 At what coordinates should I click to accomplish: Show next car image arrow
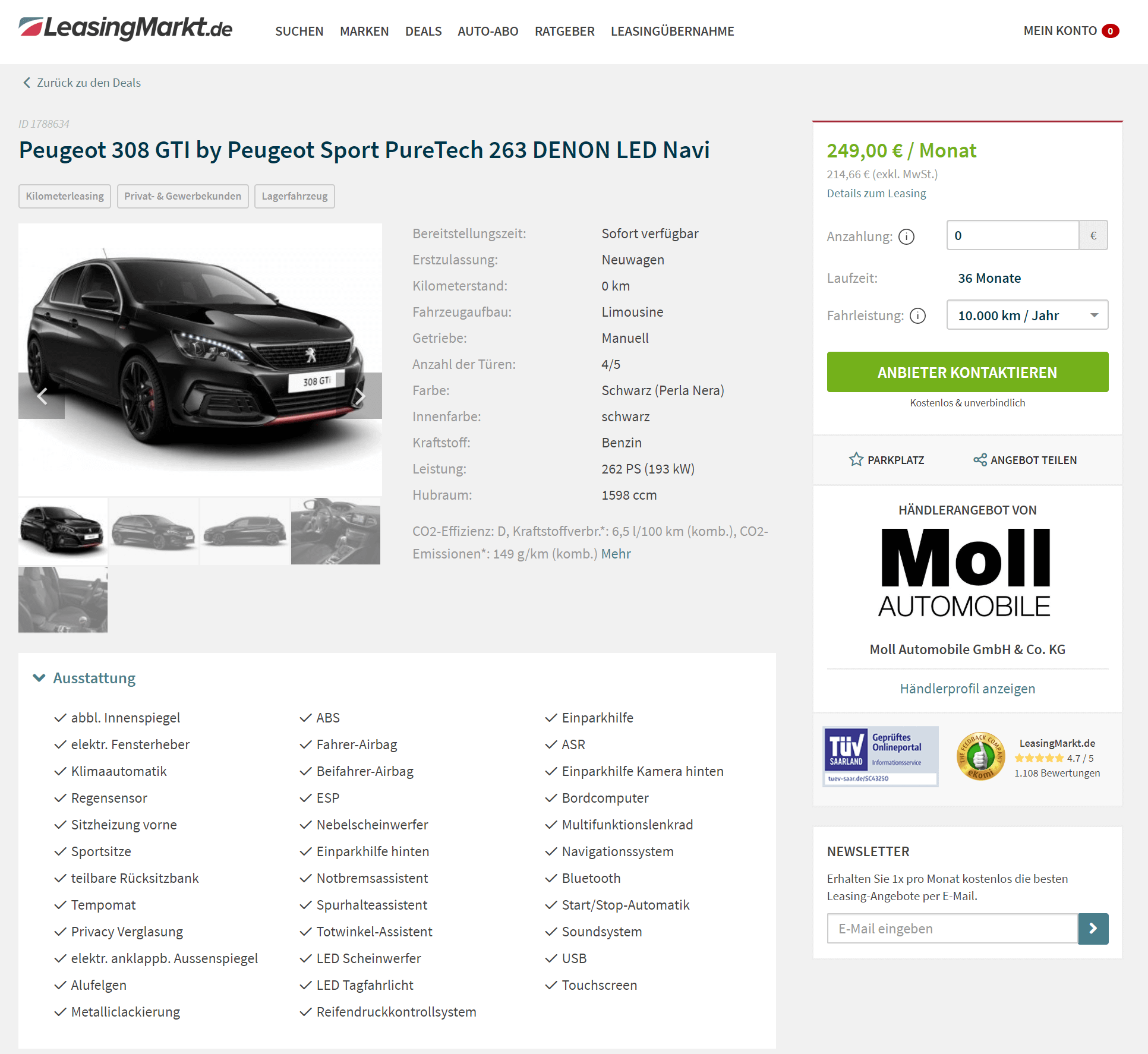pyautogui.click(x=359, y=396)
